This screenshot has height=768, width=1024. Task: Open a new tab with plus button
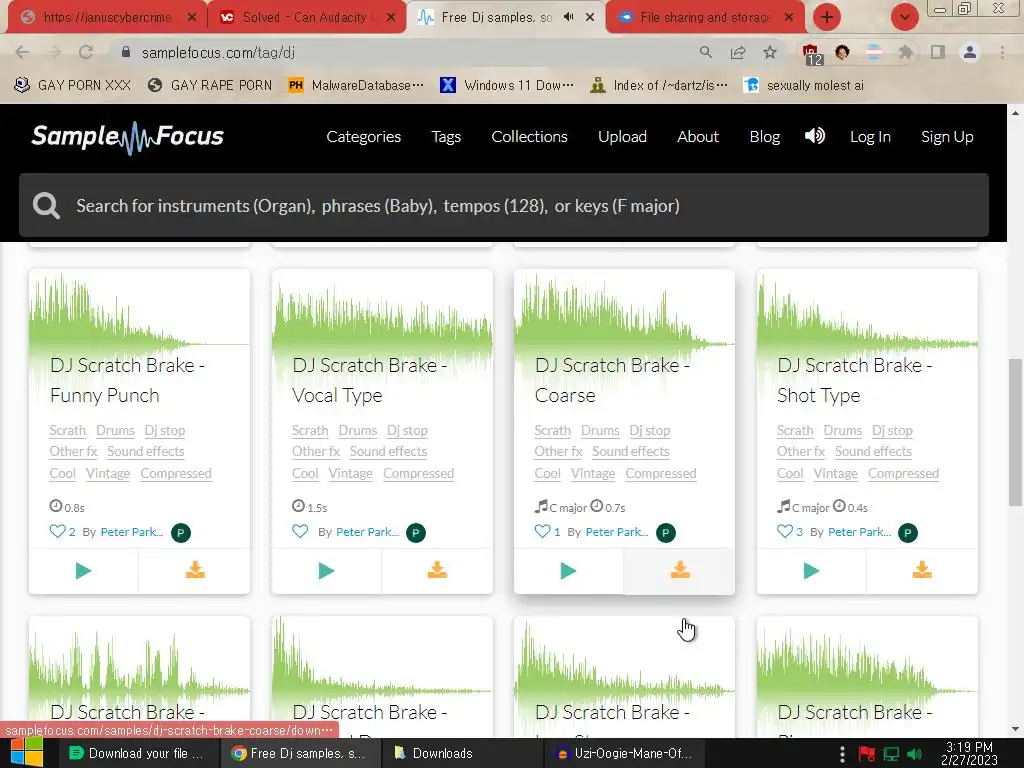[x=827, y=17]
